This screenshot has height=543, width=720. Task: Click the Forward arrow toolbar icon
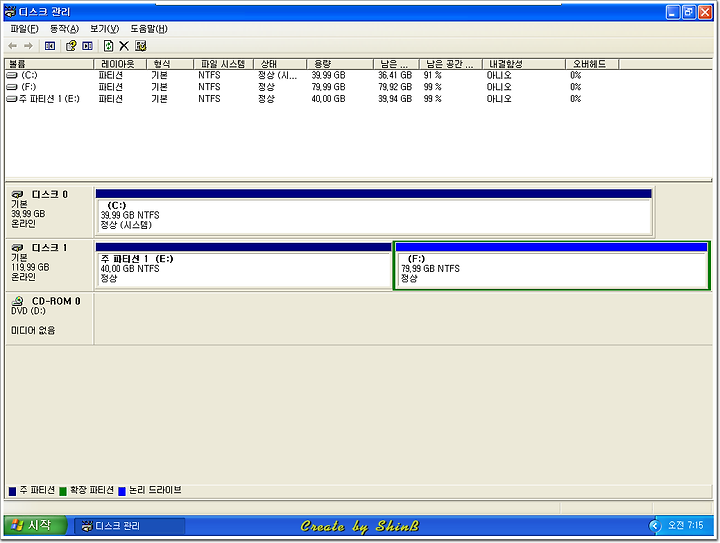(x=28, y=46)
